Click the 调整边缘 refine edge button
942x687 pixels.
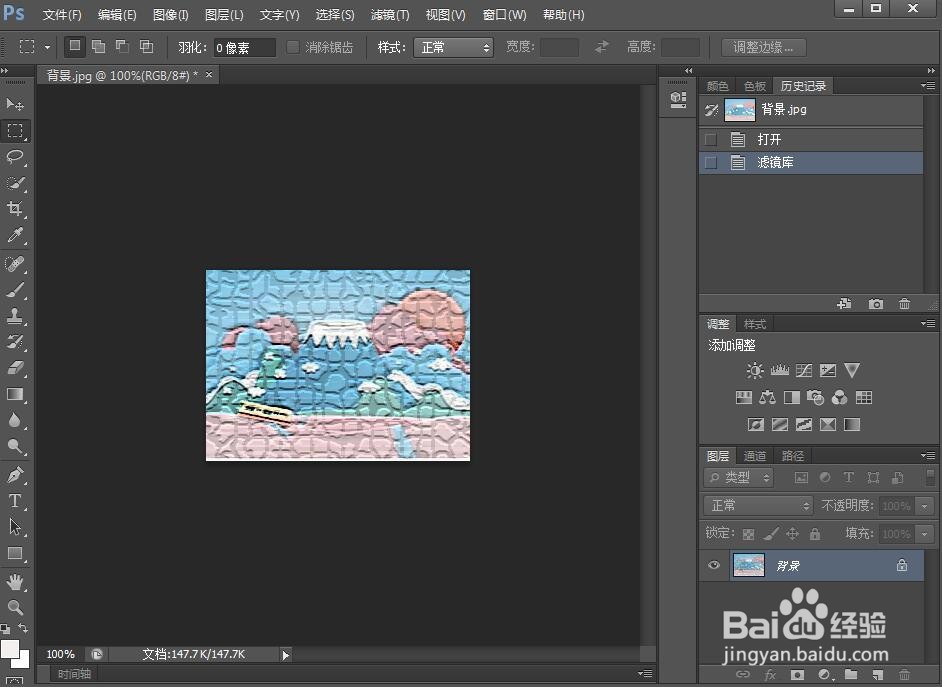pyautogui.click(x=764, y=47)
